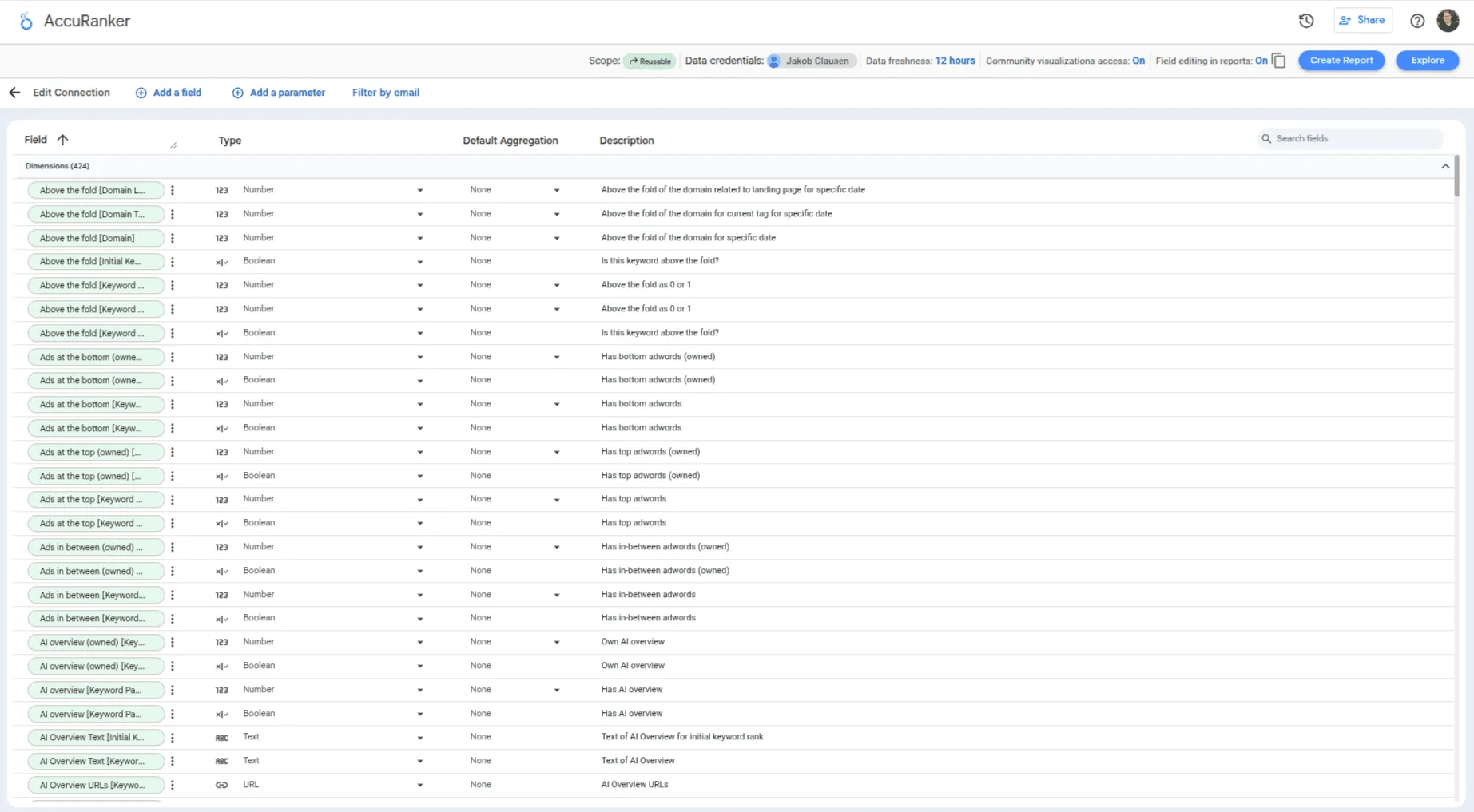Open Type dropdown for Above the fold [Domain]

click(419, 238)
